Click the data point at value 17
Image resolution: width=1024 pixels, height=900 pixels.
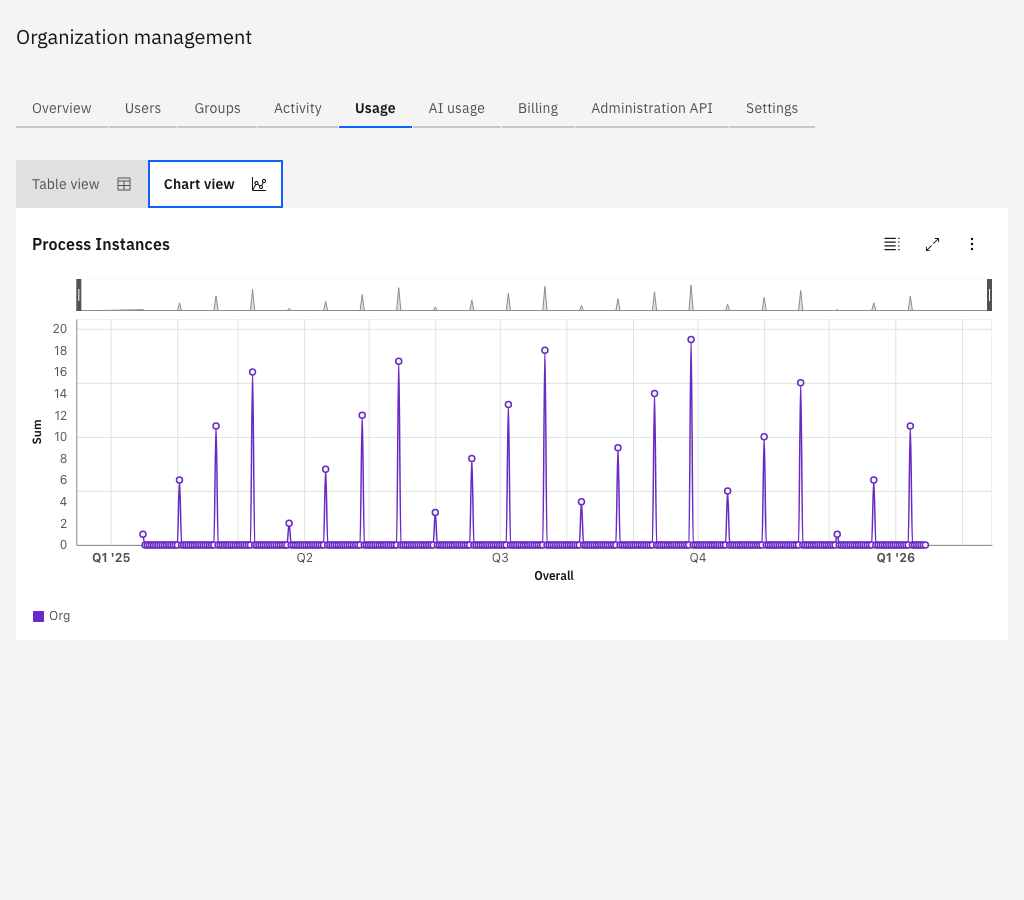click(398, 361)
